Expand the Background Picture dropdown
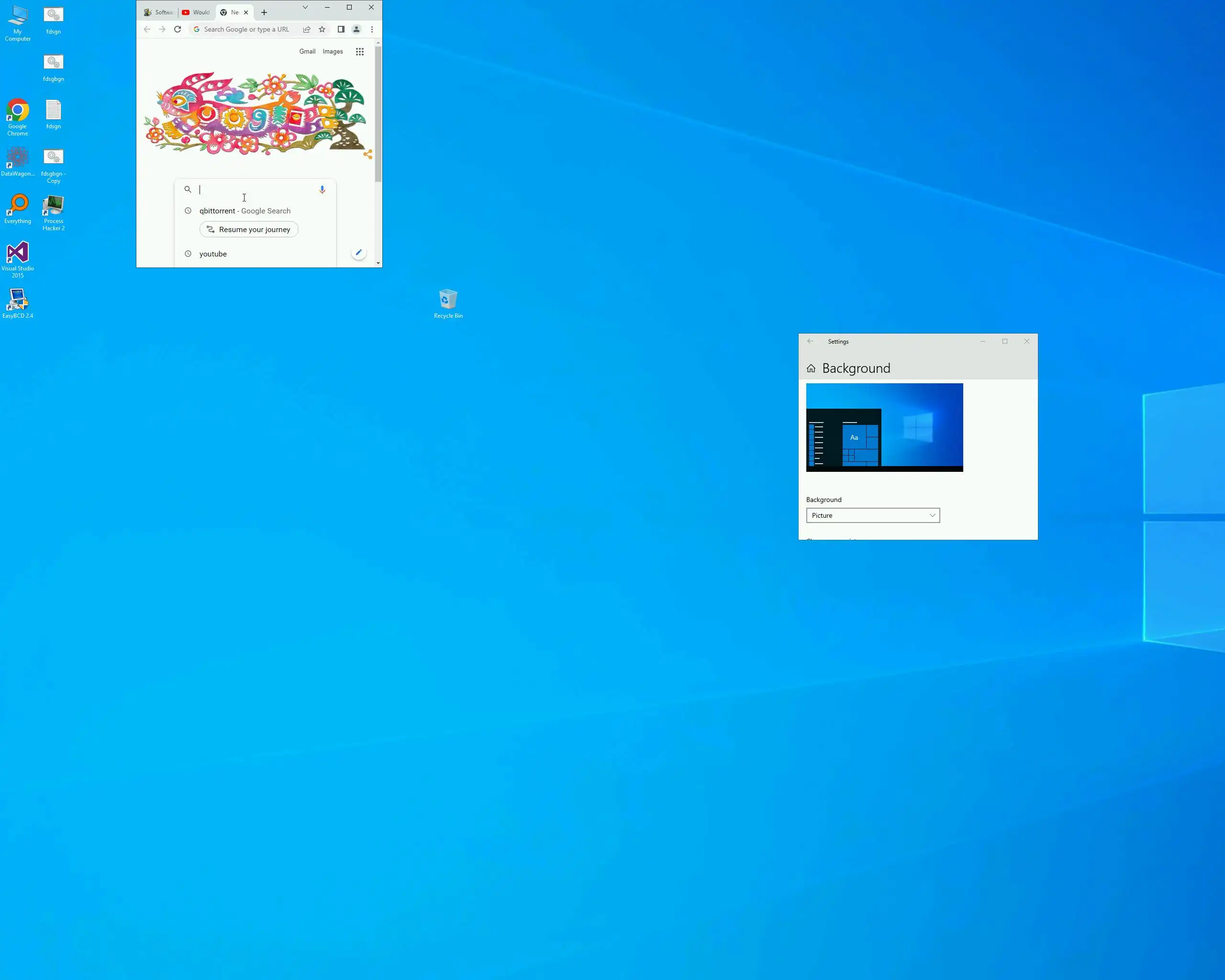This screenshot has height=980, width=1225. [873, 515]
